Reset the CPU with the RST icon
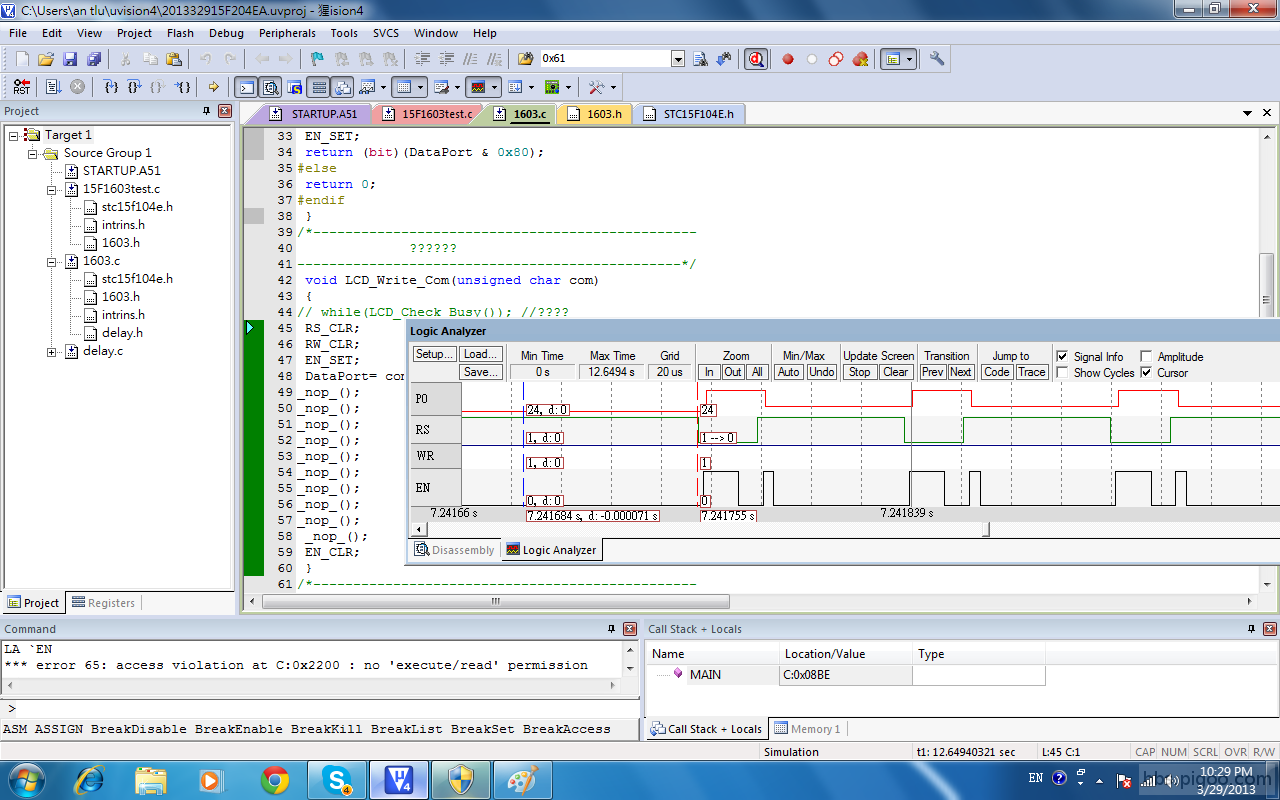The height and width of the screenshot is (800, 1280). pos(21,87)
